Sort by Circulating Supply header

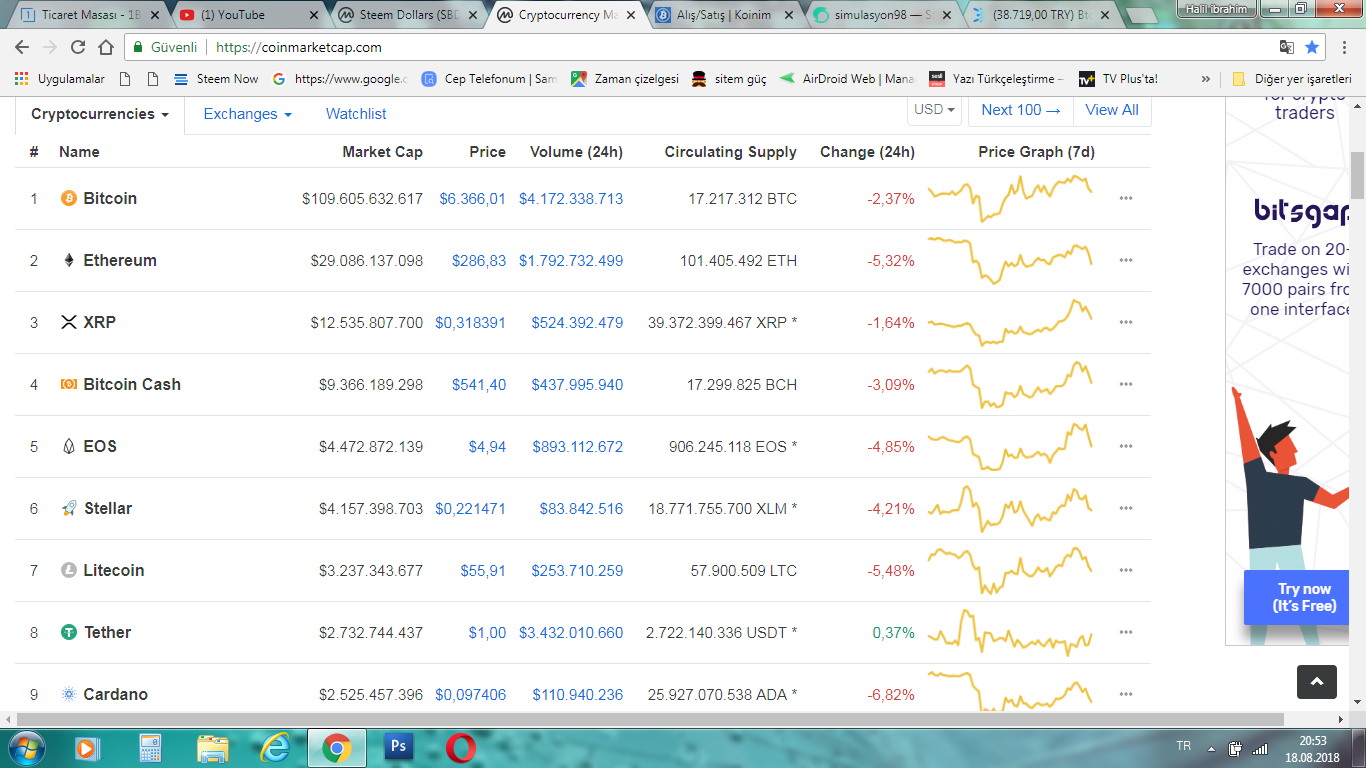(730, 152)
